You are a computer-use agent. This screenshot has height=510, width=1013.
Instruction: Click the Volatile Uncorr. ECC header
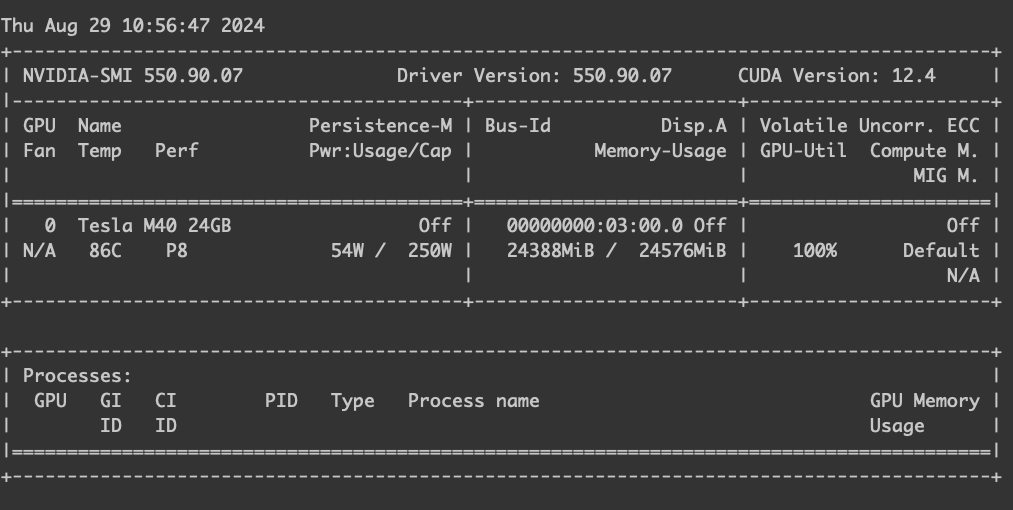870,125
